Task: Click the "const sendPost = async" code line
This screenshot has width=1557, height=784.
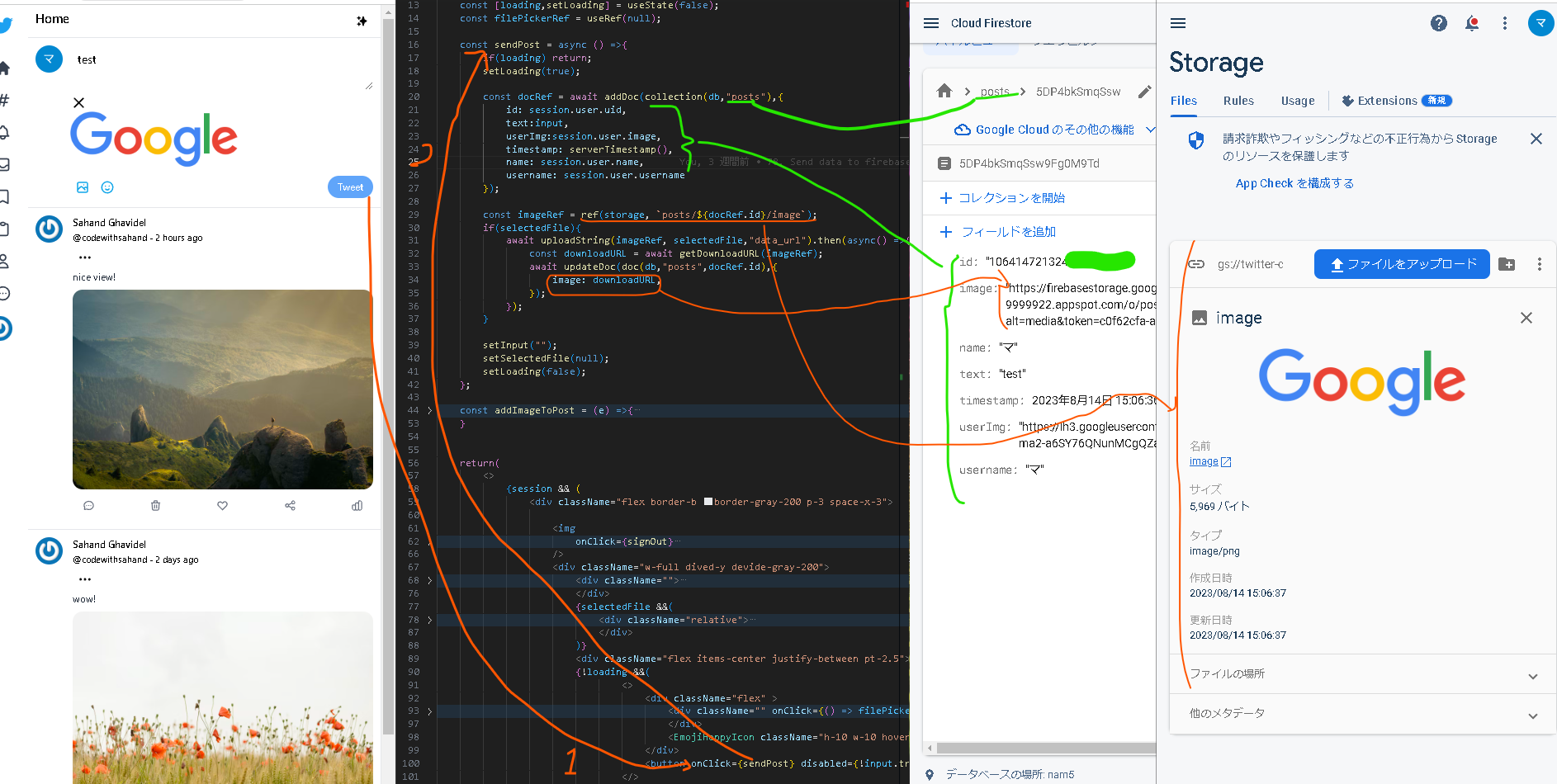Action: coord(543,45)
